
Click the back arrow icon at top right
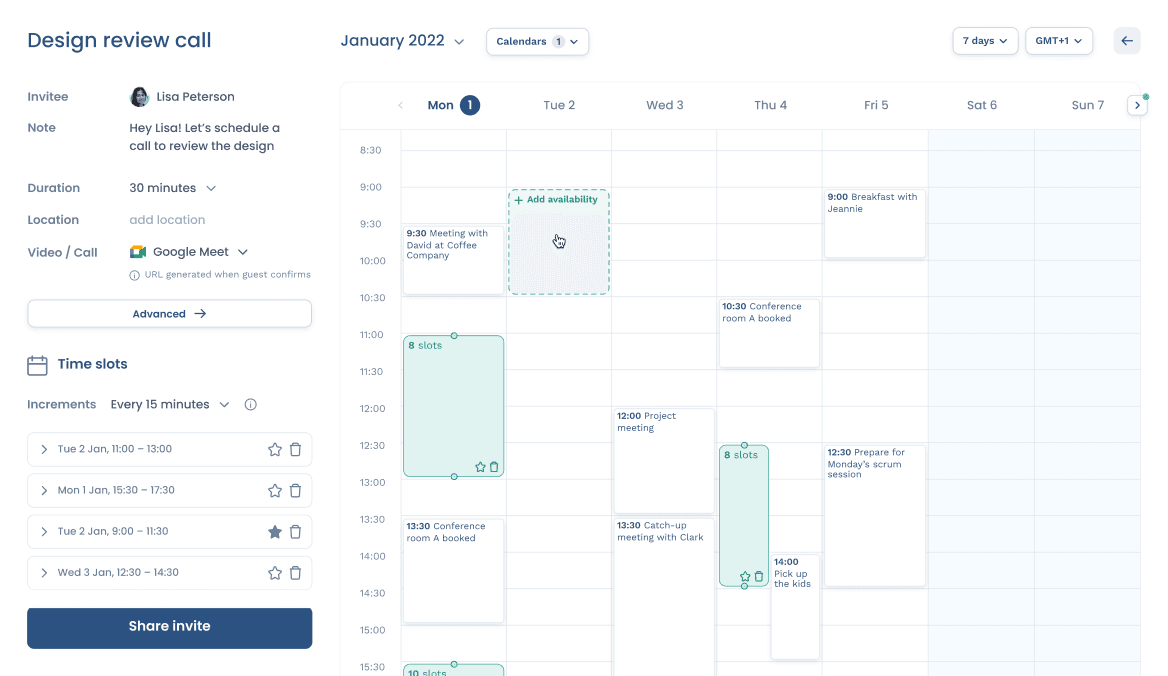tap(1127, 41)
